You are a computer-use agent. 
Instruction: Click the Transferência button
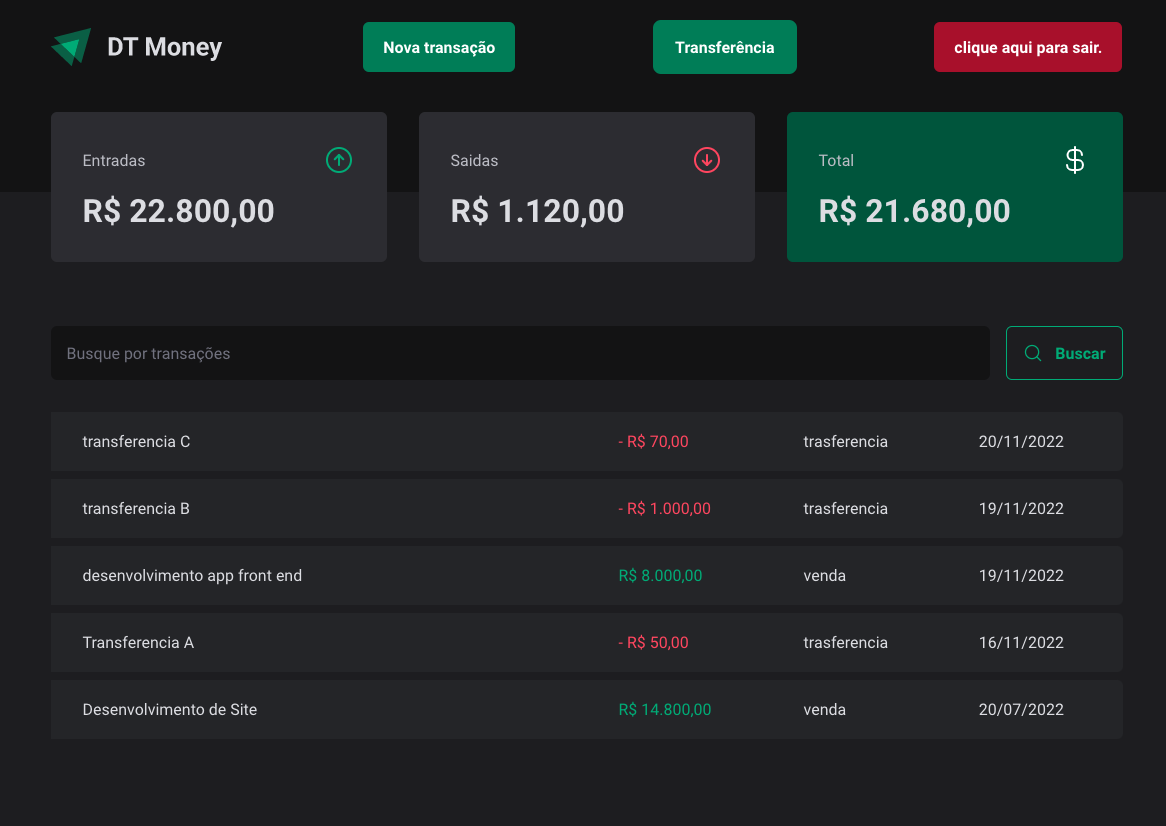pyautogui.click(x=724, y=46)
